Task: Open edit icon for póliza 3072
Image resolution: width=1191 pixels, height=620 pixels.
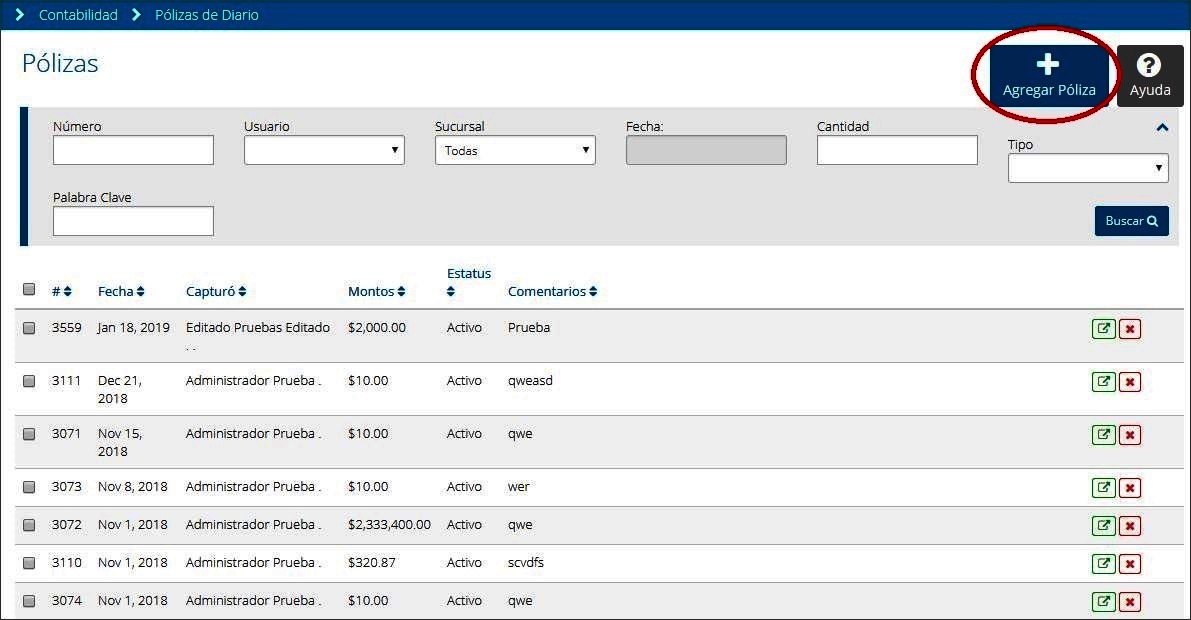Action: [x=1104, y=526]
